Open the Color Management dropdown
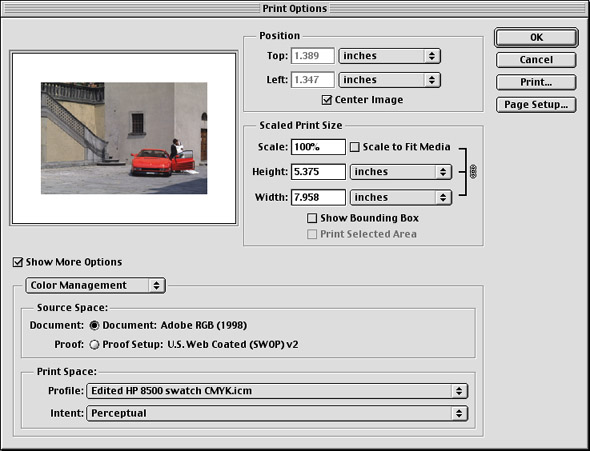The height and width of the screenshot is (451, 590). pos(95,285)
